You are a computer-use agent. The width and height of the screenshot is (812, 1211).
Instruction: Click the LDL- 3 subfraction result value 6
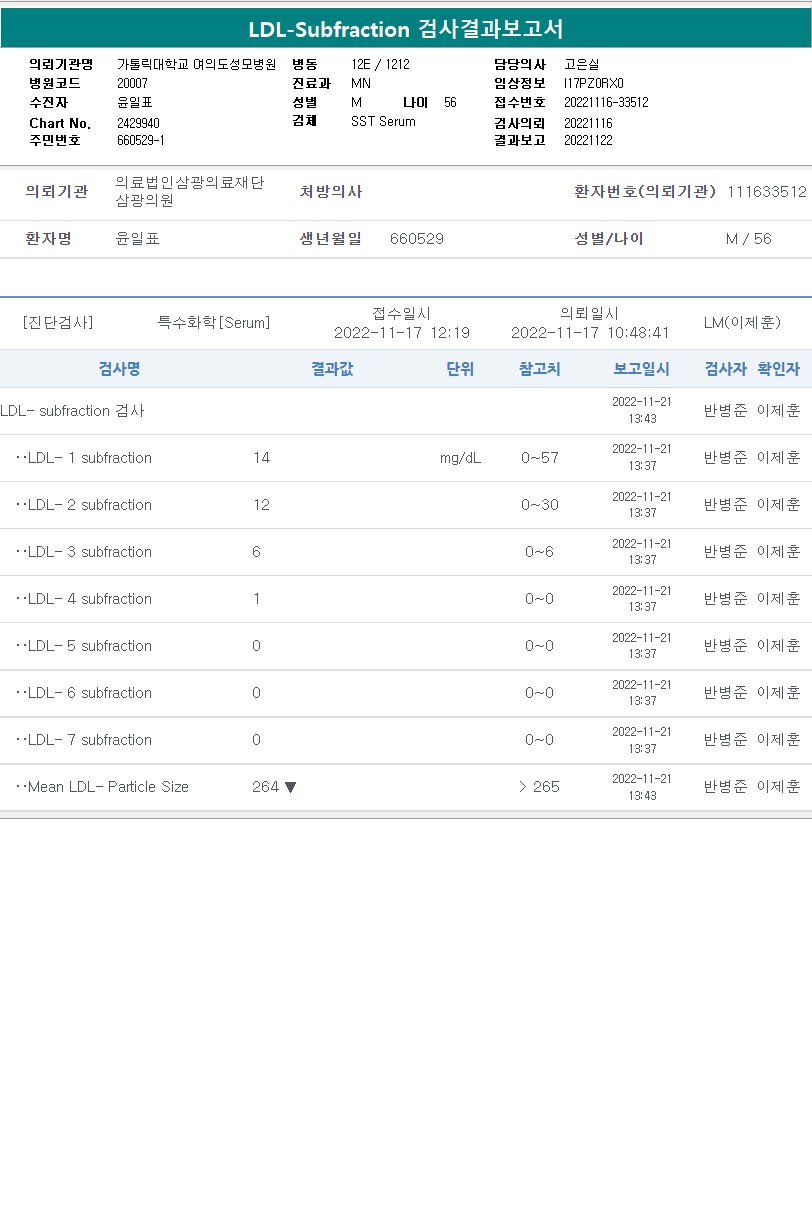pos(256,552)
